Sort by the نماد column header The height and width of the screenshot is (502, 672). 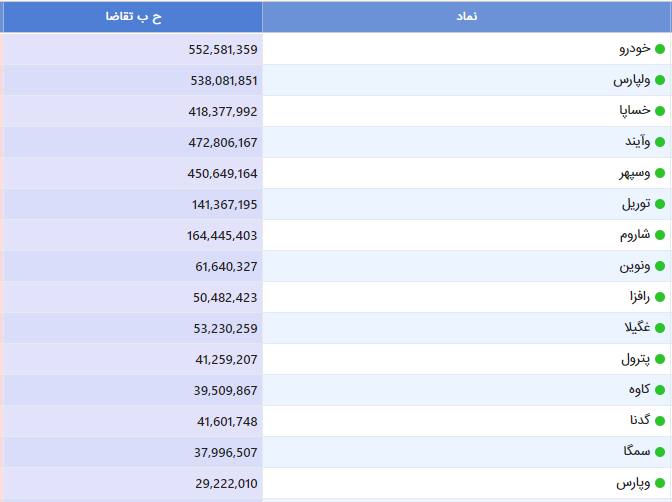click(x=467, y=17)
